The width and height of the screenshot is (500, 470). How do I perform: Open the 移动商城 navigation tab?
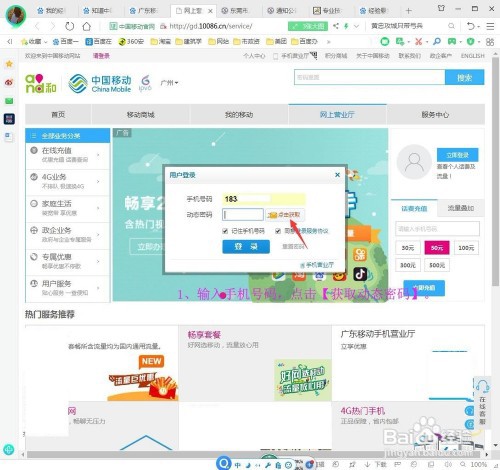[140, 114]
